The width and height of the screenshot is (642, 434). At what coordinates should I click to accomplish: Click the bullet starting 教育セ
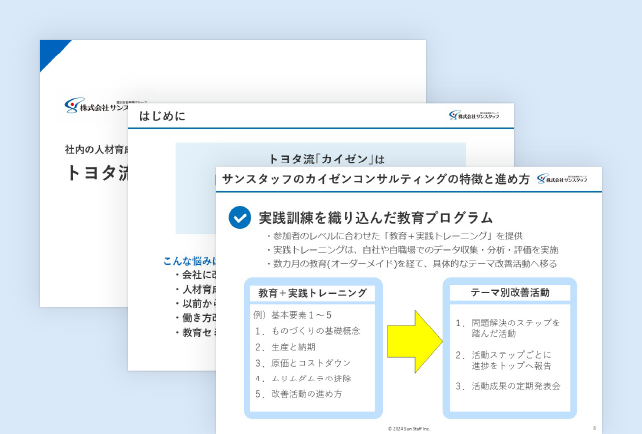[x=195, y=332]
